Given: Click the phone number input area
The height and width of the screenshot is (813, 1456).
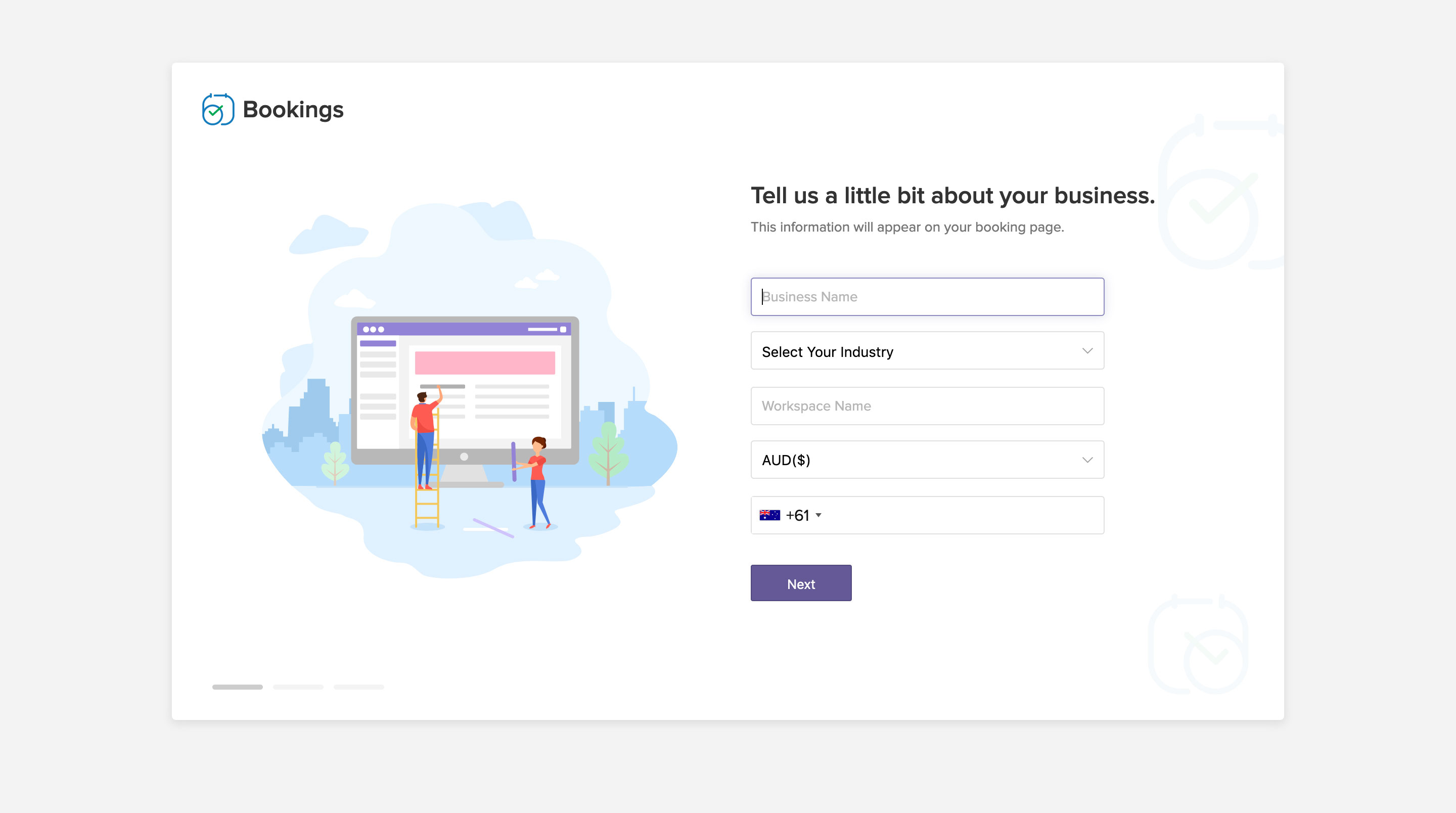Looking at the screenshot, I should [961, 515].
